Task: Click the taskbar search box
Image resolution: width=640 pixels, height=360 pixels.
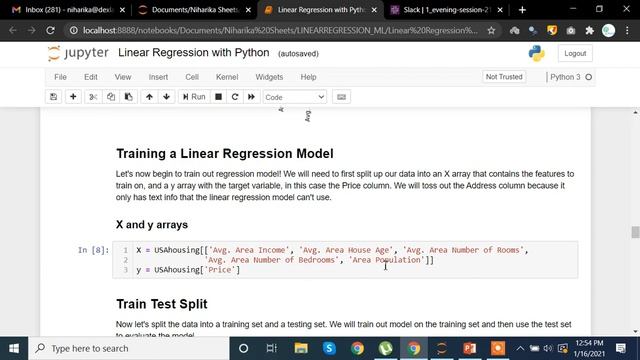Action: coord(129,348)
